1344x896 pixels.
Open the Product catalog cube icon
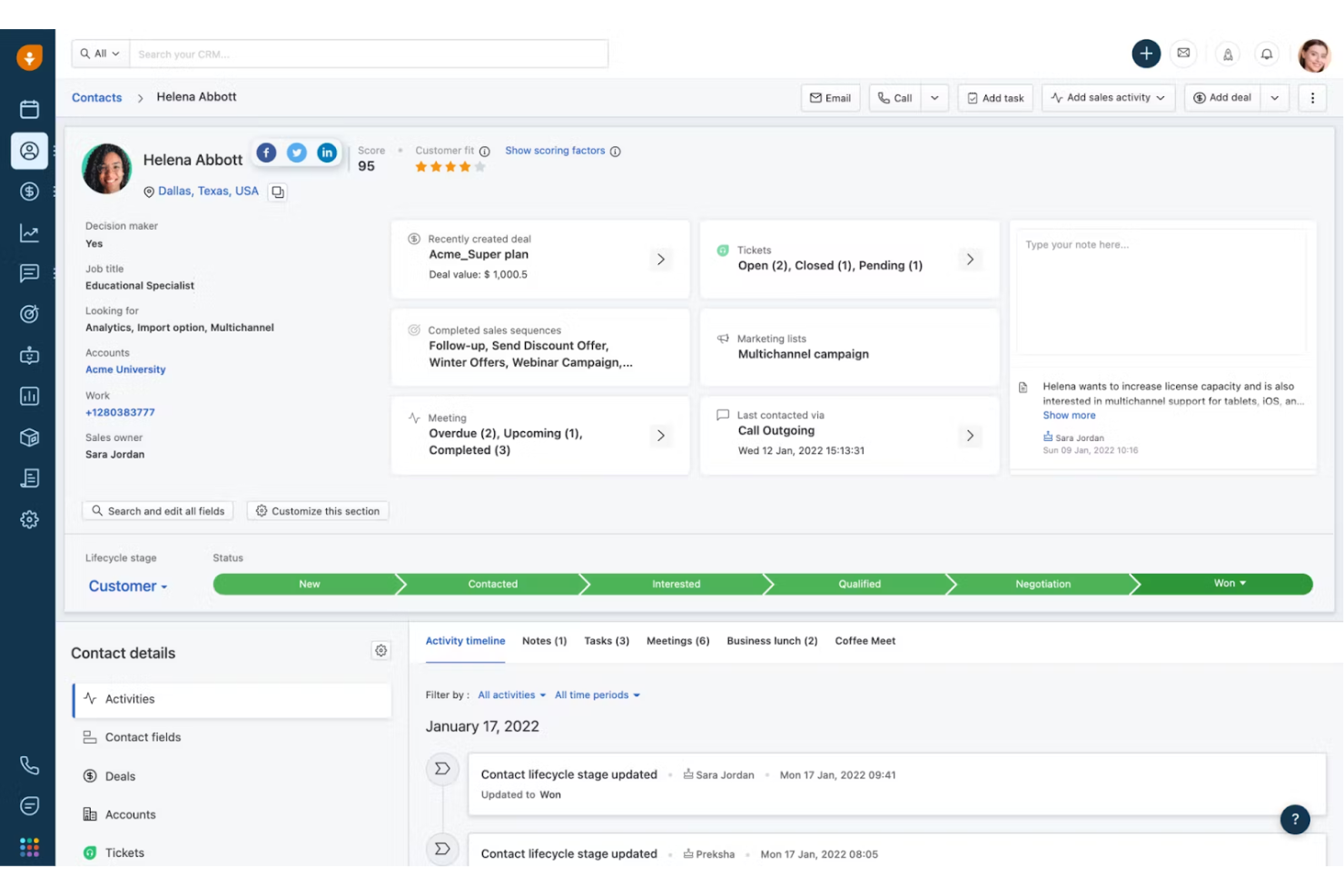coord(28,437)
